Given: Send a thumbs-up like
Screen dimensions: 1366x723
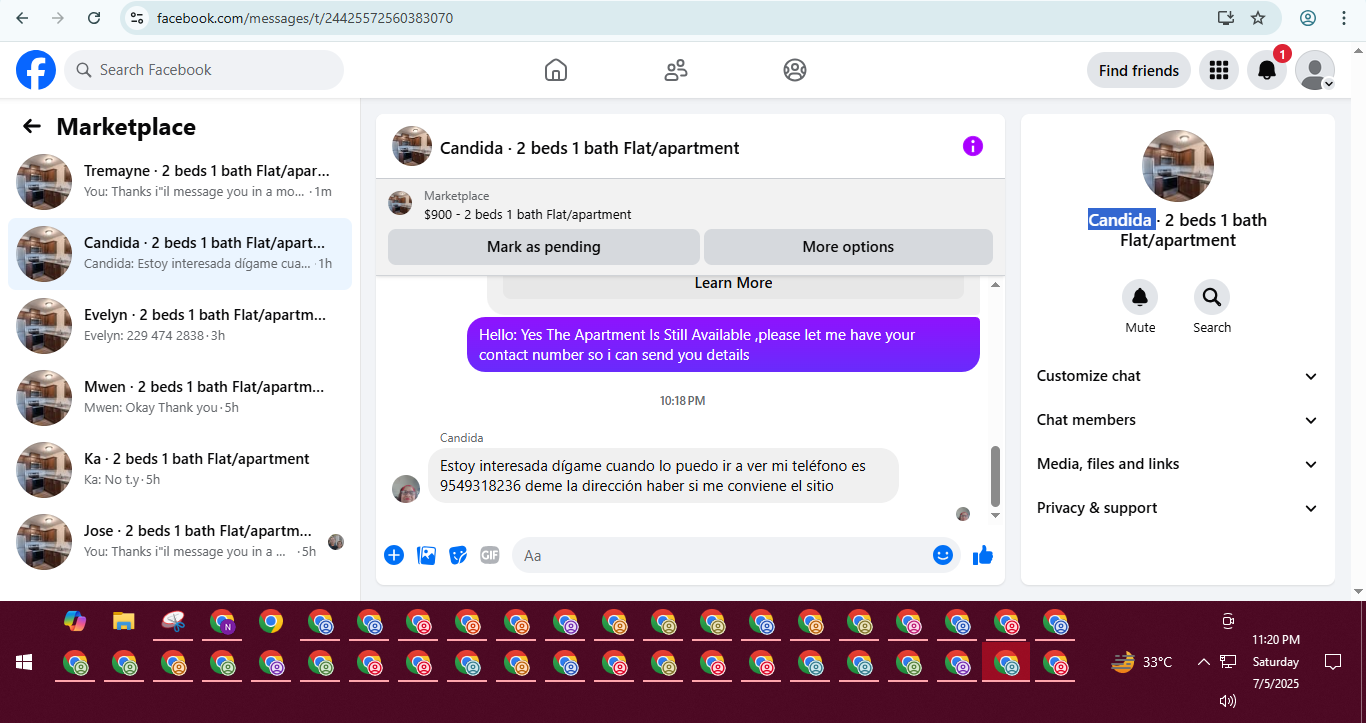Looking at the screenshot, I should pyautogui.click(x=983, y=555).
